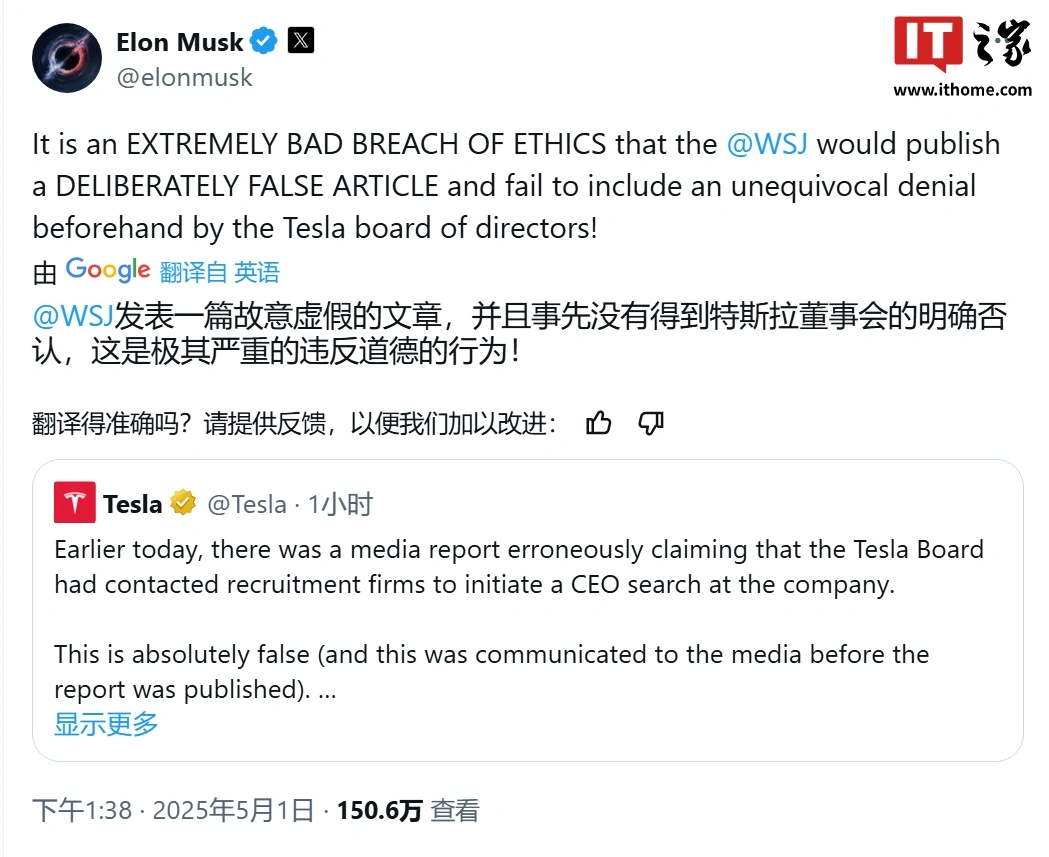The height and width of the screenshot is (857, 1049).
Task: Click the Elon Musk display name
Action: [x=179, y=42]
